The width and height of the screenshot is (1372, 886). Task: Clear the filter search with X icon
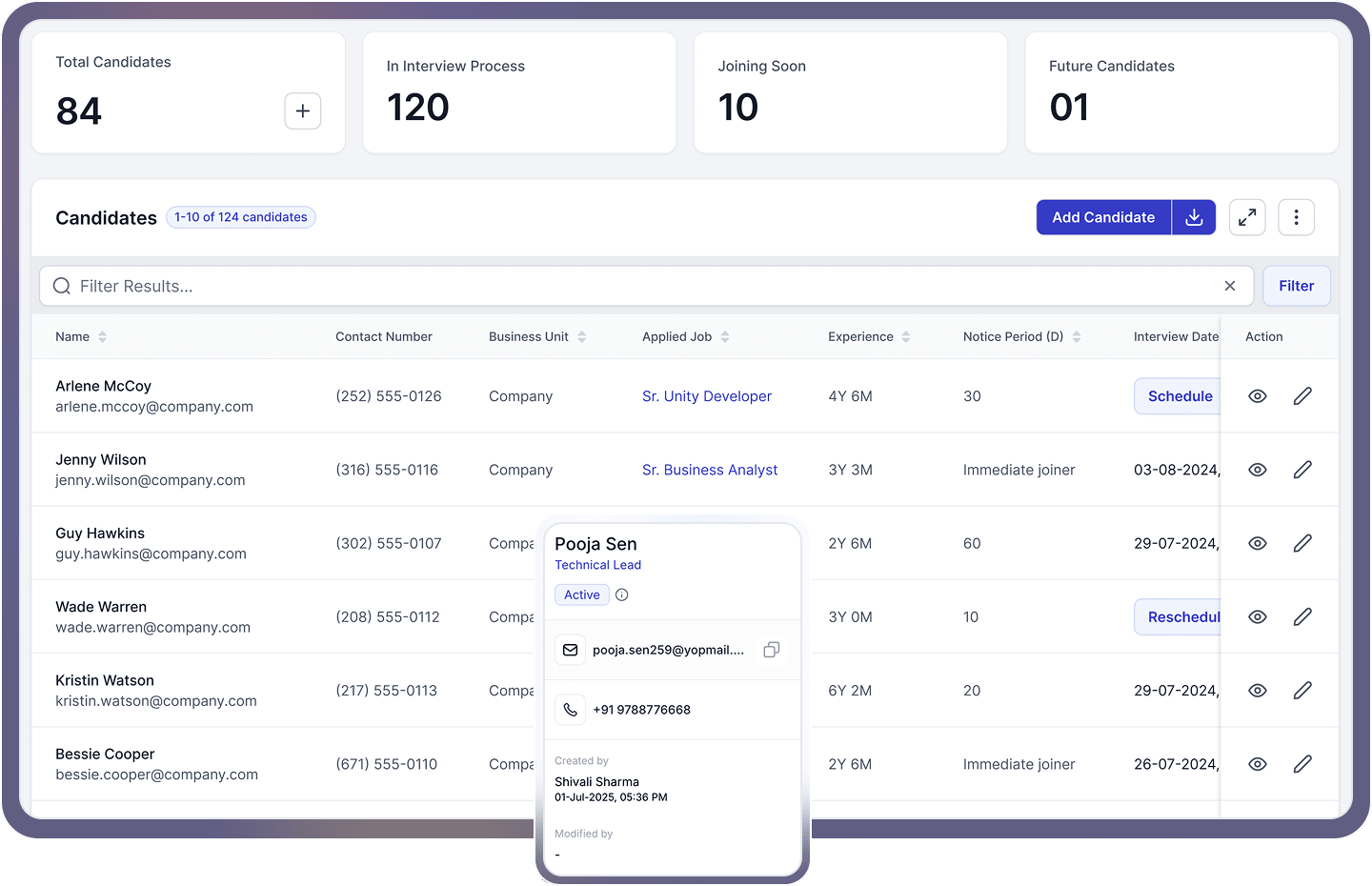coord(1230,286)
